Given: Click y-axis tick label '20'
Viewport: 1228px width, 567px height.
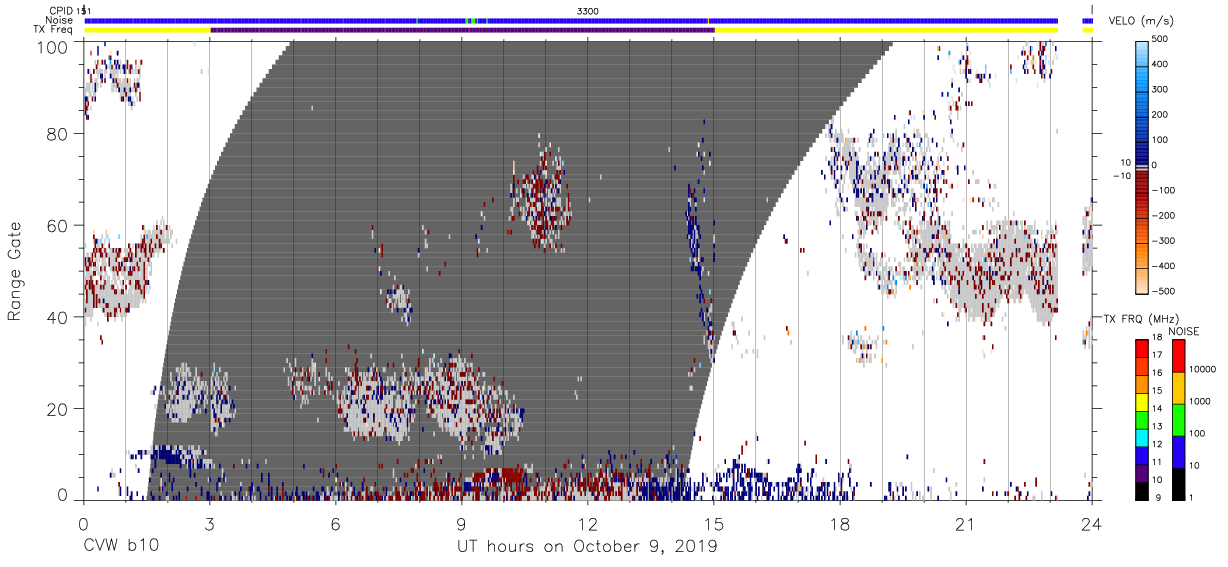Looking at the screenshot, I should pos(56,408).
